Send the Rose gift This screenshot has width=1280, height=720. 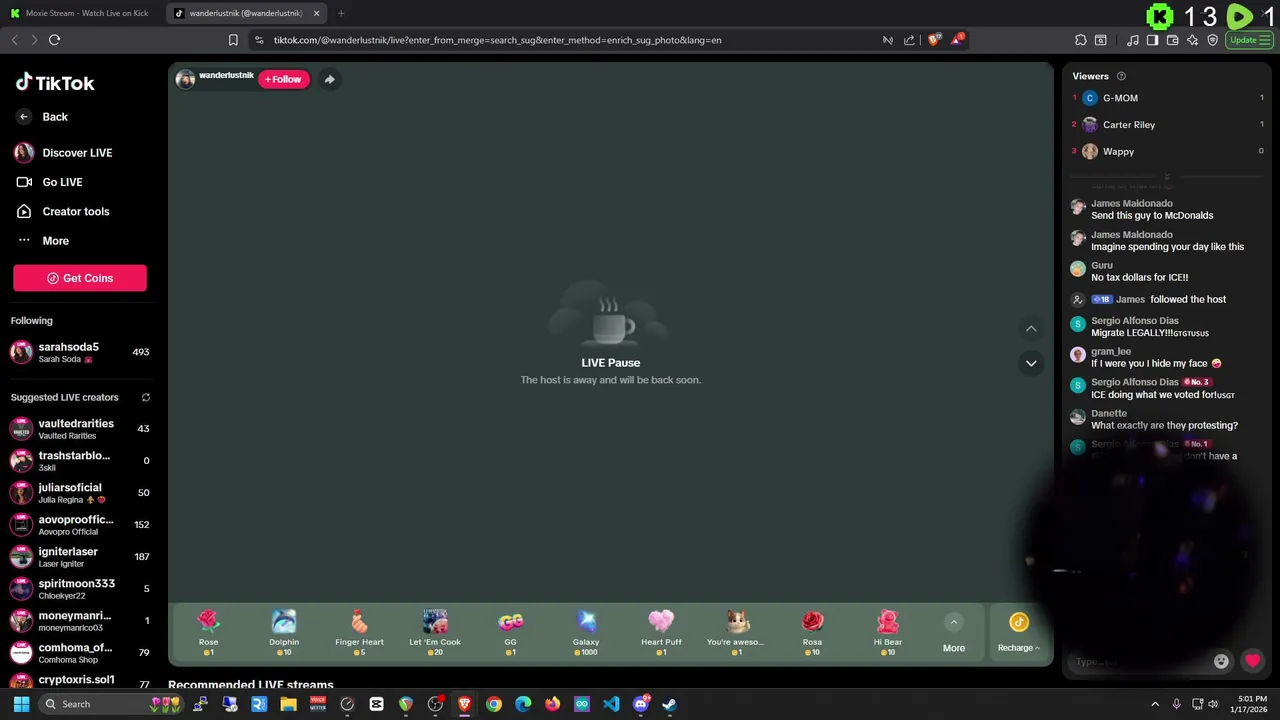point(208,632)
